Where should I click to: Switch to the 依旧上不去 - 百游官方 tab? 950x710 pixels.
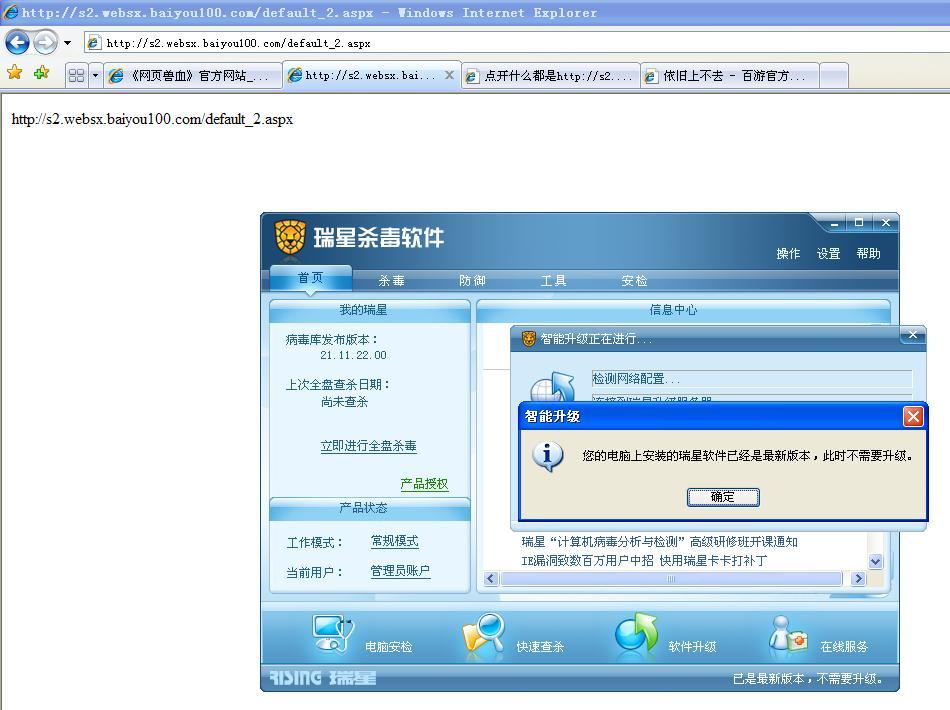[x=729, y=76]
